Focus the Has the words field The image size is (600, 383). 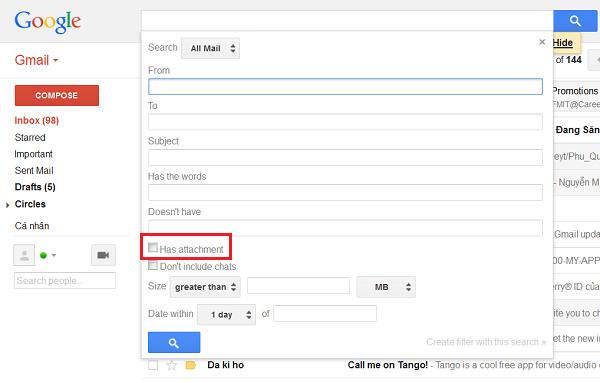tap(345, 192)
